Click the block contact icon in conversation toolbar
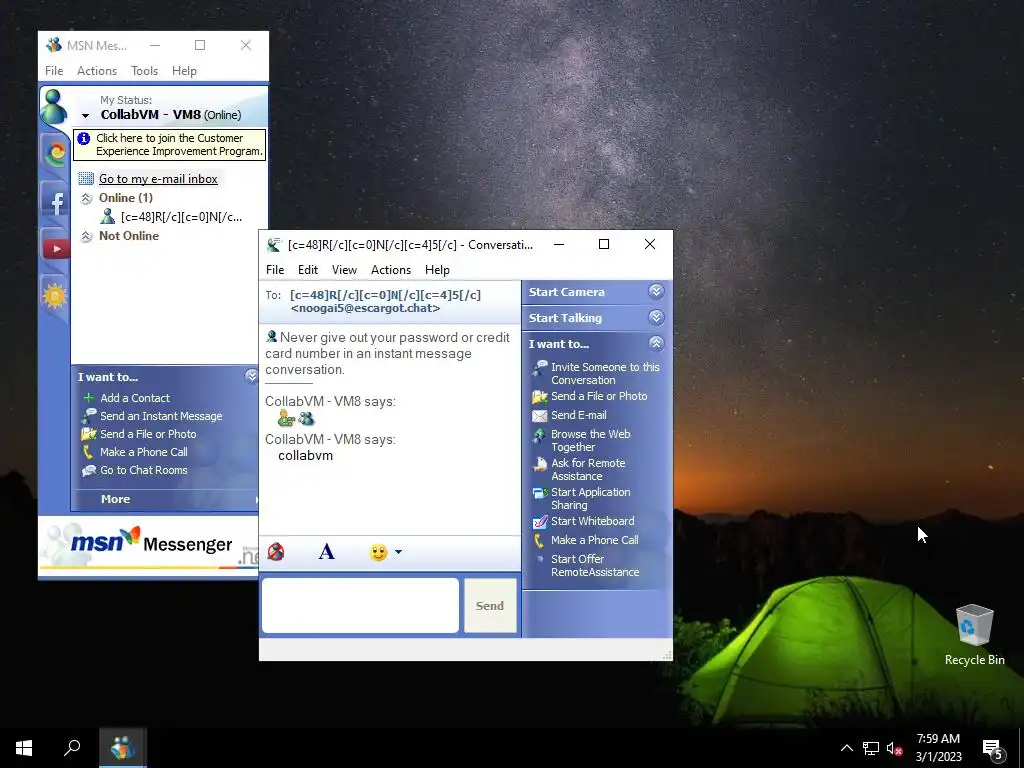Image resolution: width=1024 pixels, height=768 pixels. pyautogui.click(x=276, y=552)
